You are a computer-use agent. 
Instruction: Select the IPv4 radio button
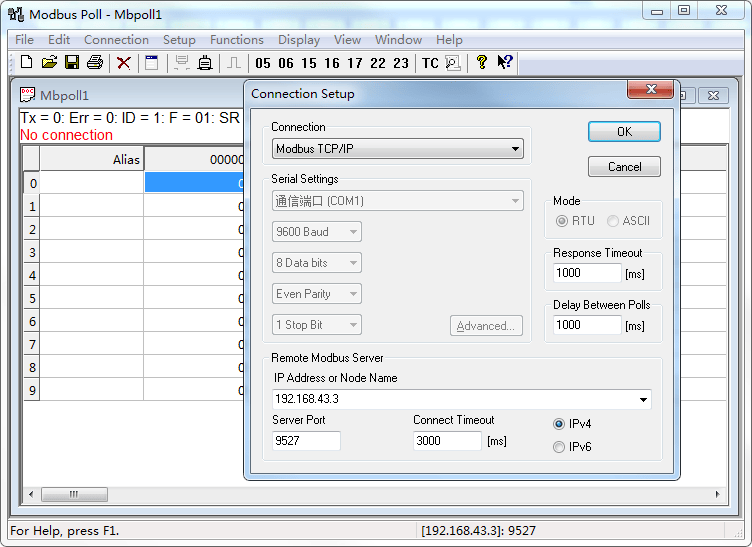click(x=559, y=424)
